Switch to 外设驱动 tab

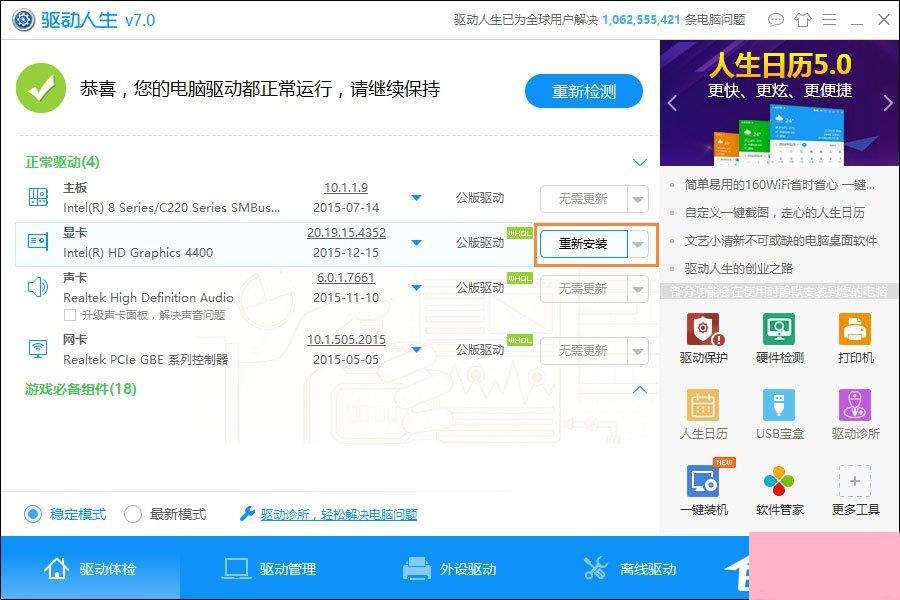(450, 568)
